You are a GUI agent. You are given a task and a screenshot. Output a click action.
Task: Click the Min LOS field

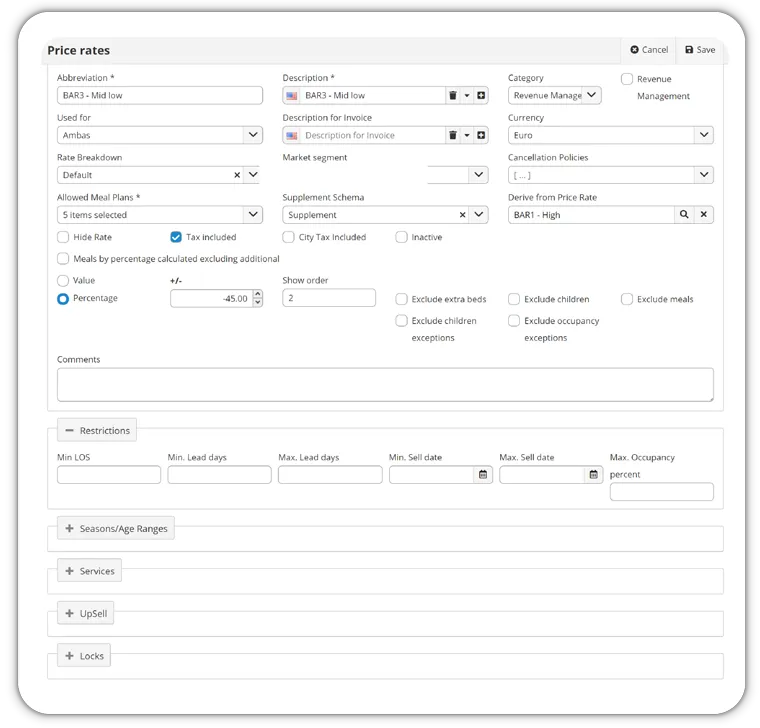coord(109,475)
